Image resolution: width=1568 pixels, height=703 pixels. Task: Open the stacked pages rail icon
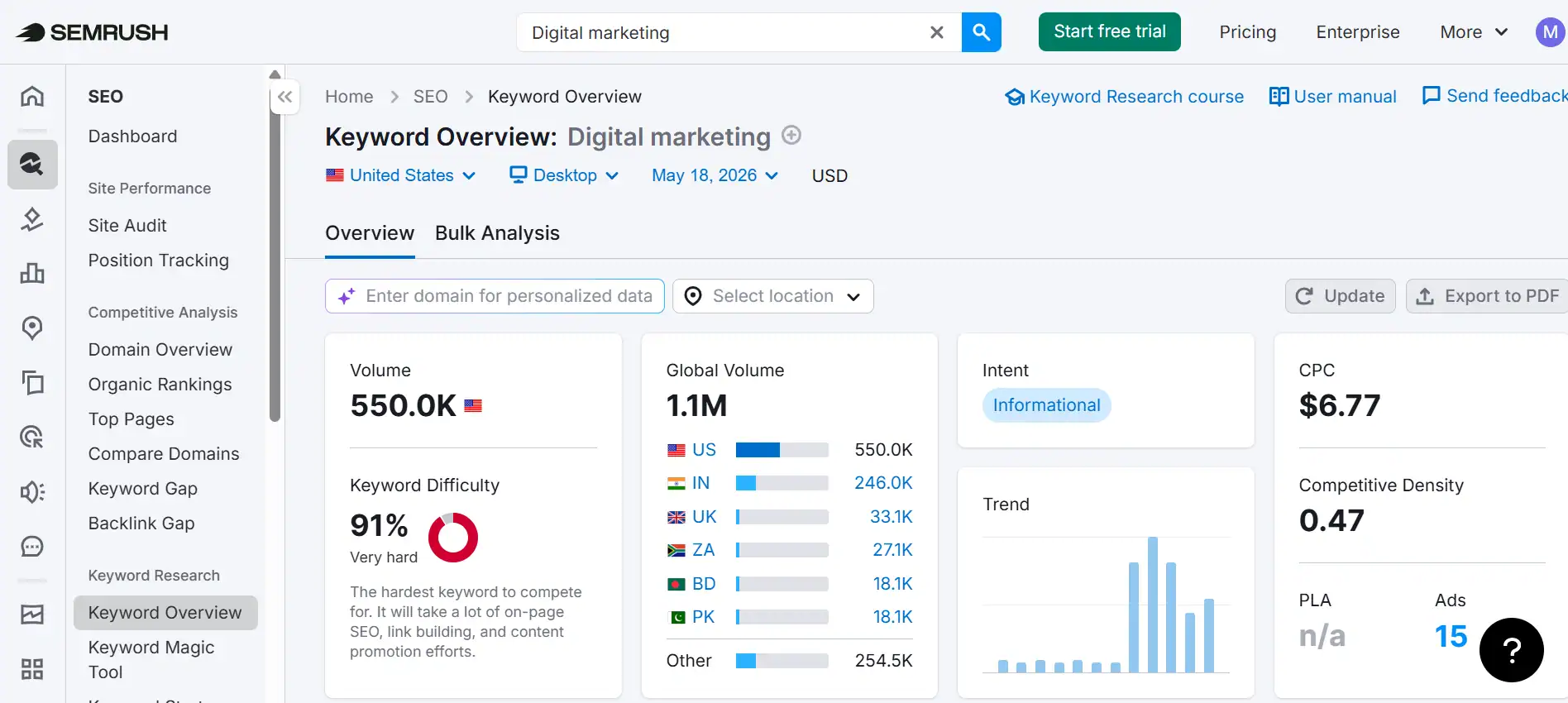coord(32,382)
